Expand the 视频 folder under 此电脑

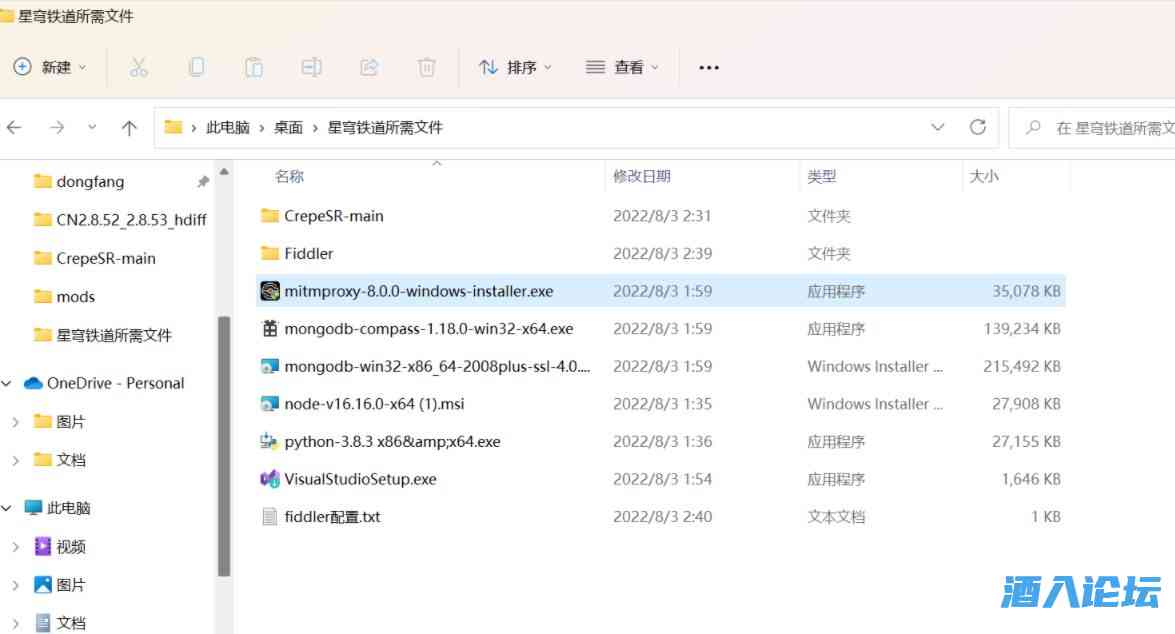click(16, 547)
